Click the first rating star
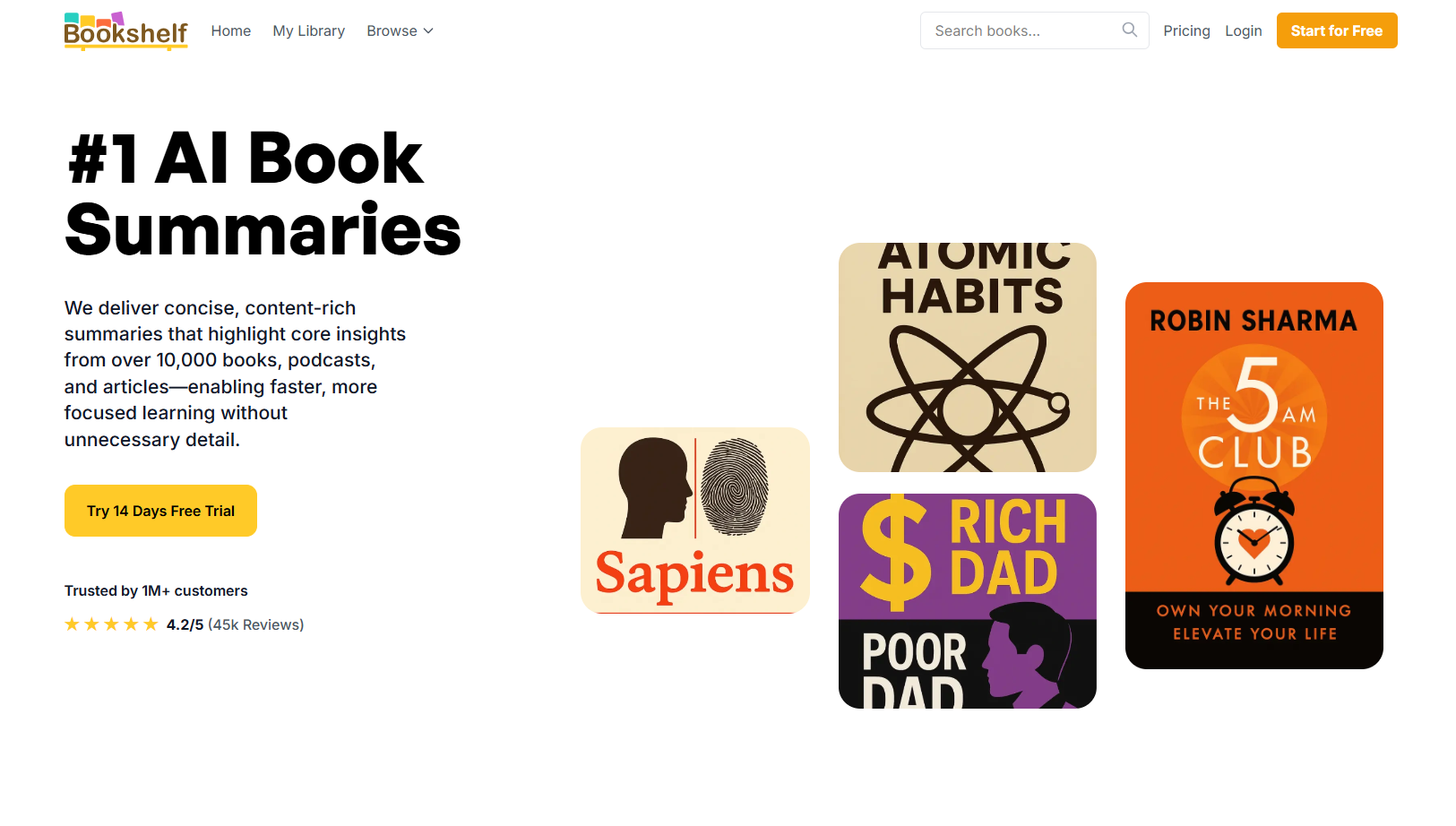The height and width of the screenshot is (826, 1456). (72, 624)
